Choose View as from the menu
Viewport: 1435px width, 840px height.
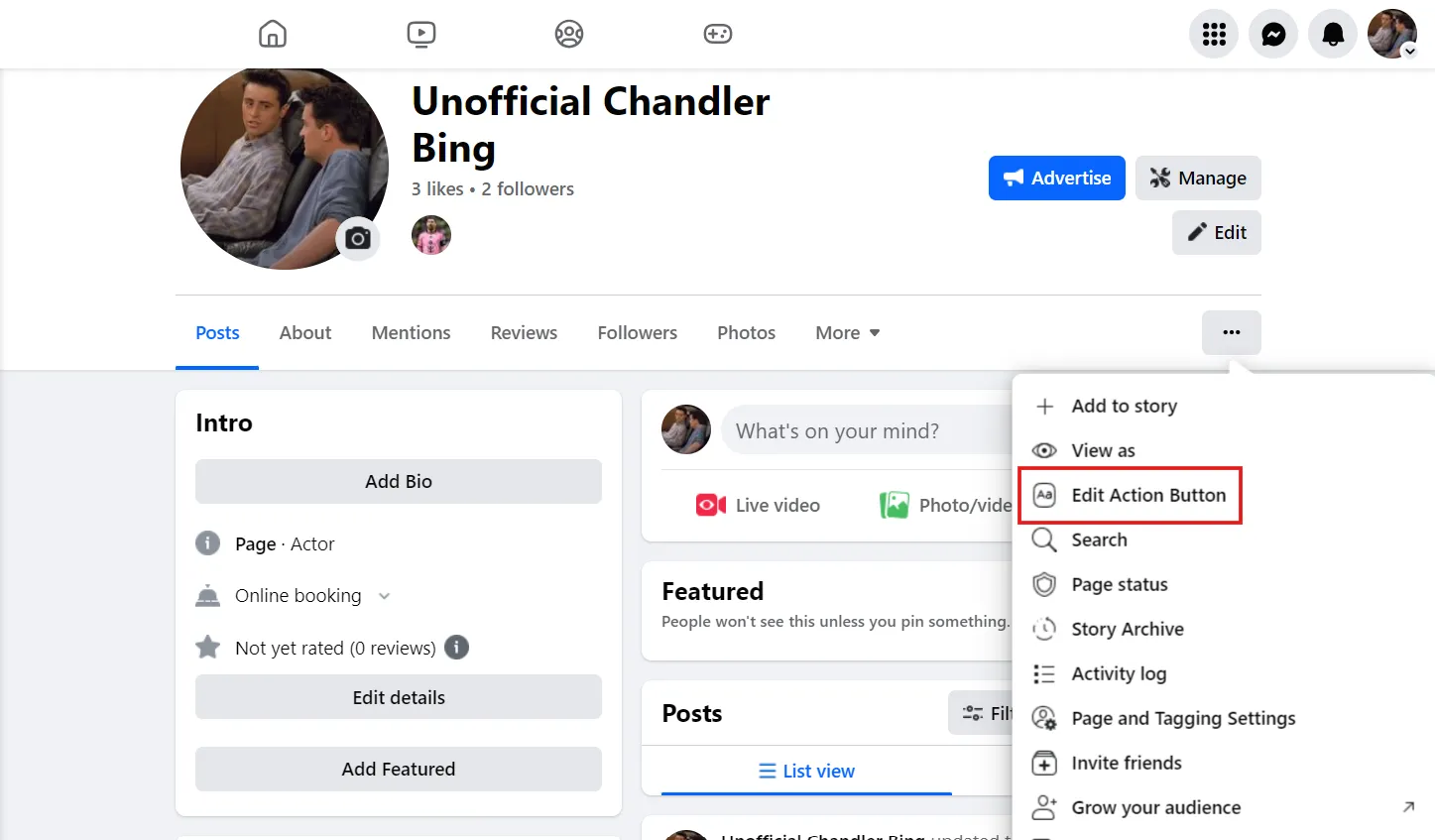[x=1103, y=450]
